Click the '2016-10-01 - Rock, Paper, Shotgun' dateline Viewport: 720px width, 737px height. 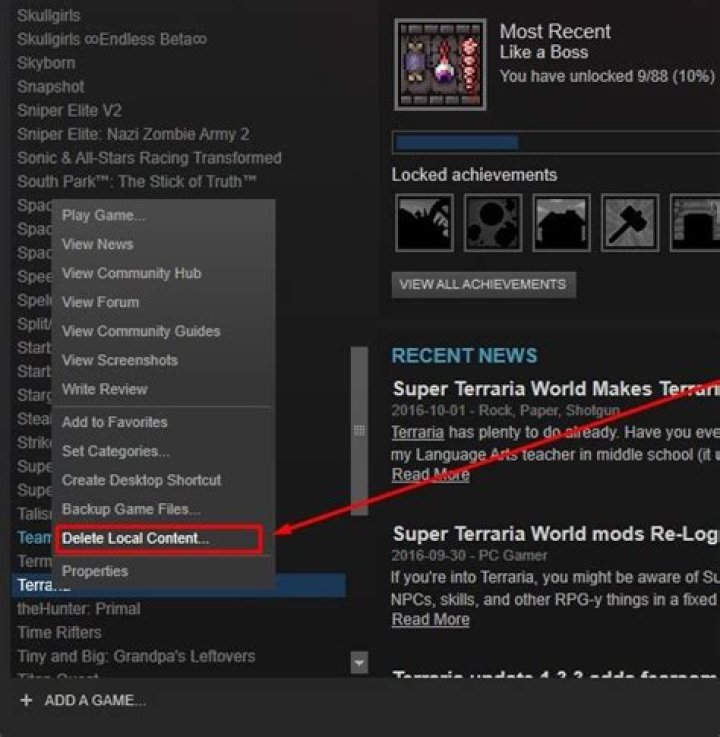pos(506,410)
